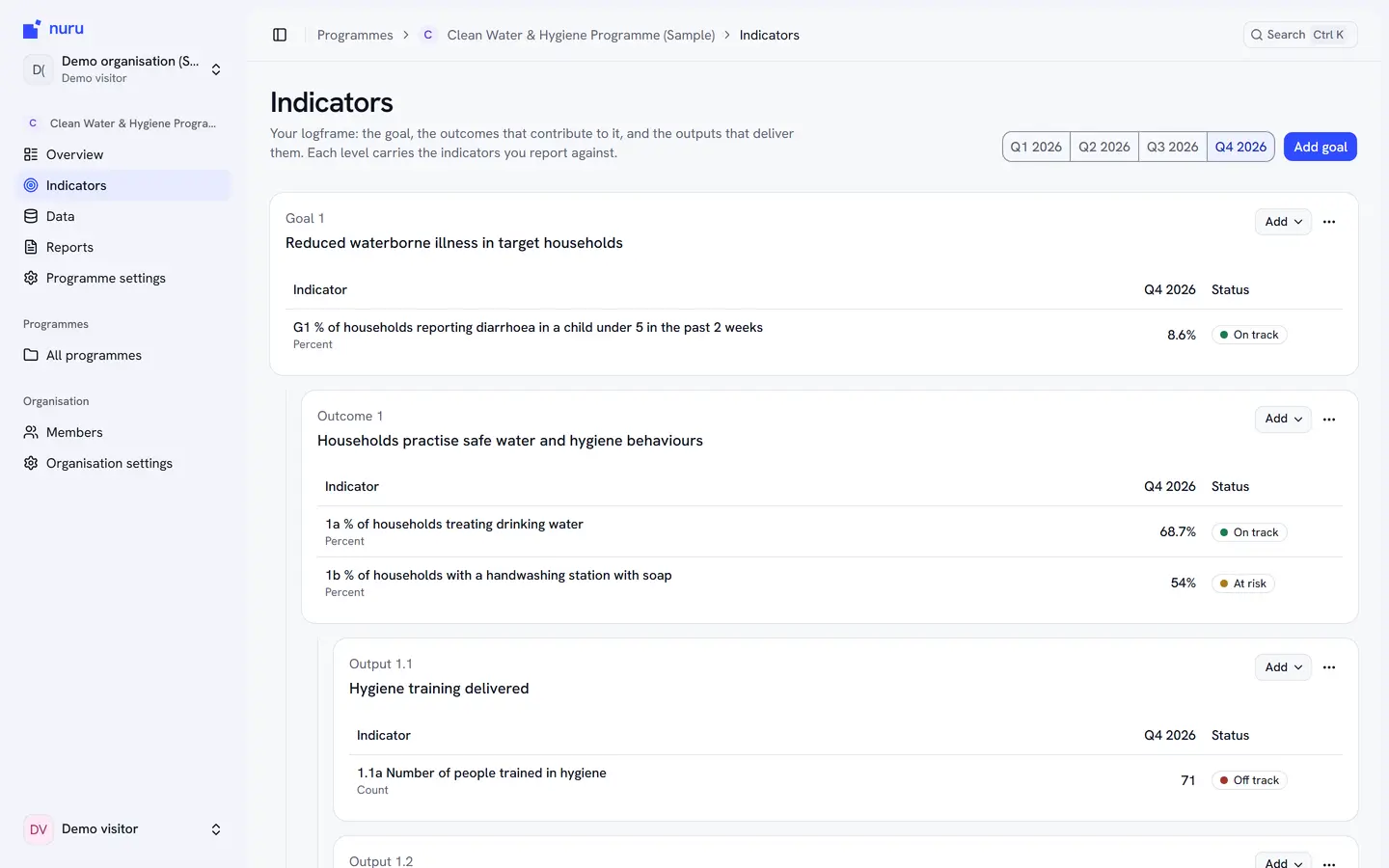Toggle the sidebar panel icon
Viewport: 1389px width, 868px height.
(280, 35)
